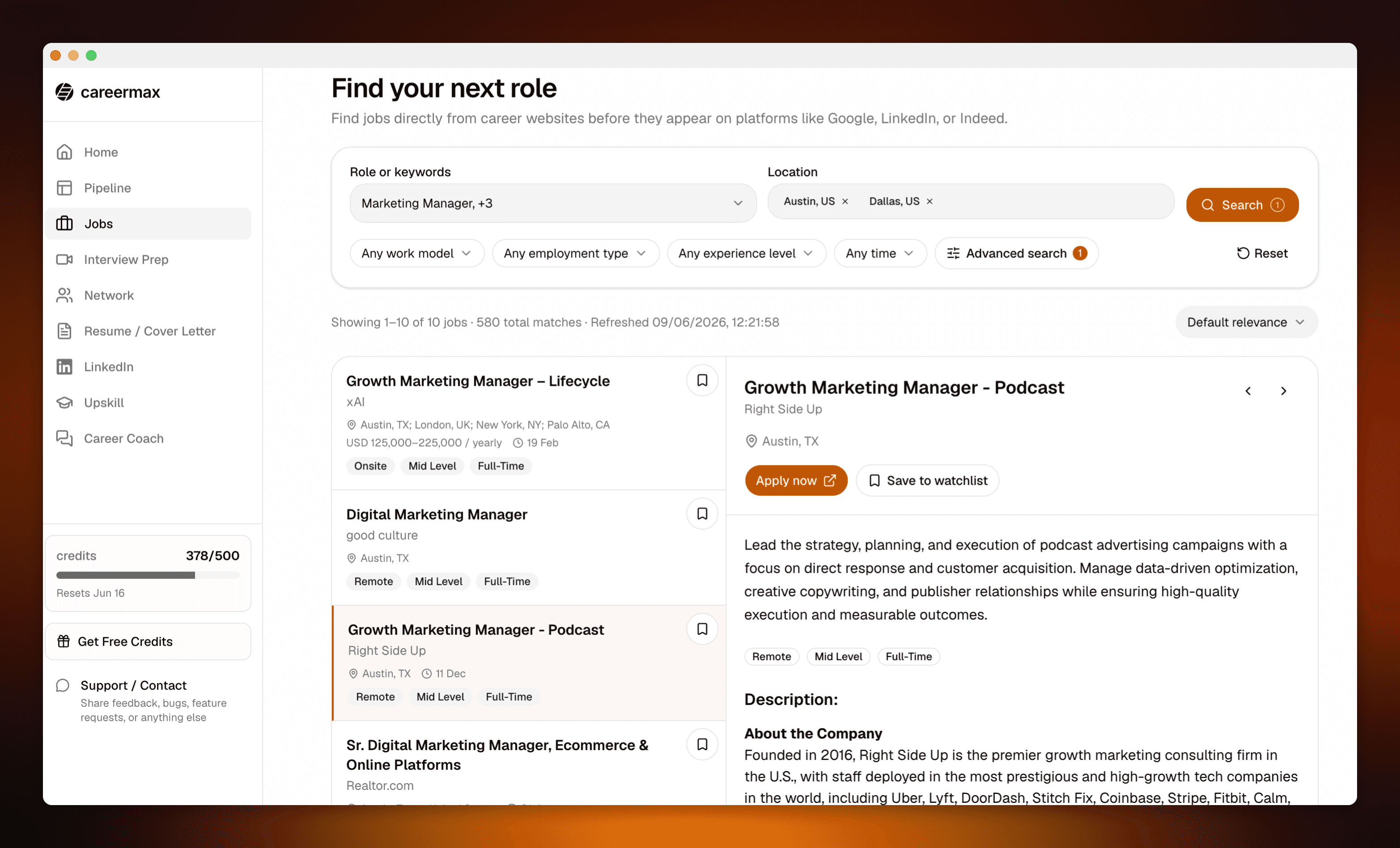Select Jobs in the sidebar

coord(148,224)
